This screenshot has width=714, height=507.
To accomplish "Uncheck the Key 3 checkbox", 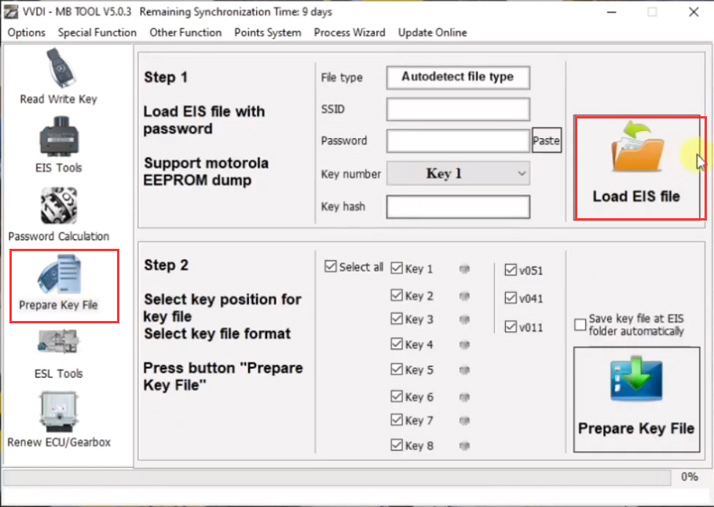I will click(x=397, y=319).
